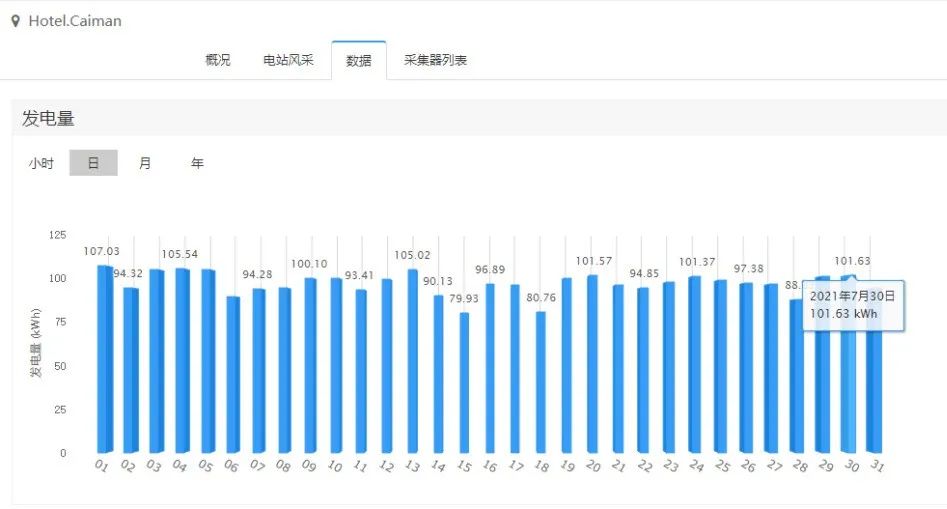
Task: Click the location pin icon beside Hotel.Caiman
Action: 15,21
